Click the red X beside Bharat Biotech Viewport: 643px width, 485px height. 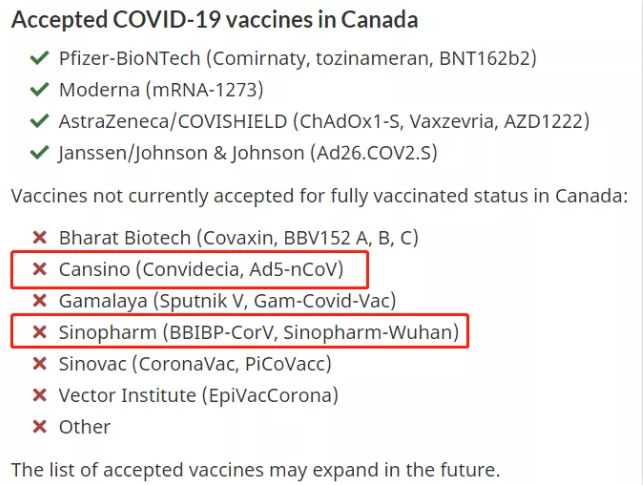point(40,238)
